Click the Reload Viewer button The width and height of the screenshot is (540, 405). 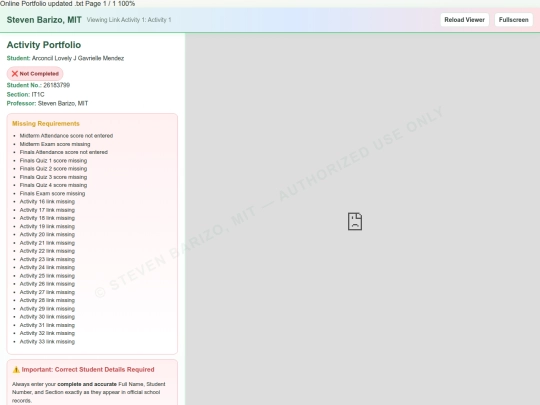coord(464,20)
